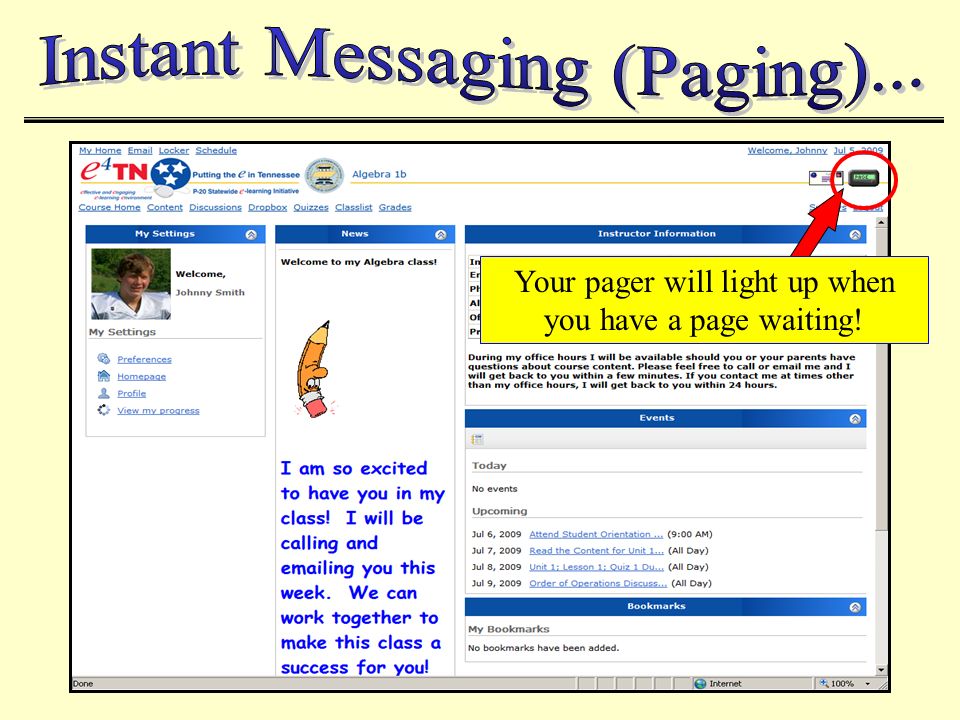Click the Internet zone globe icon in the status bar

(x=700, y=683)
